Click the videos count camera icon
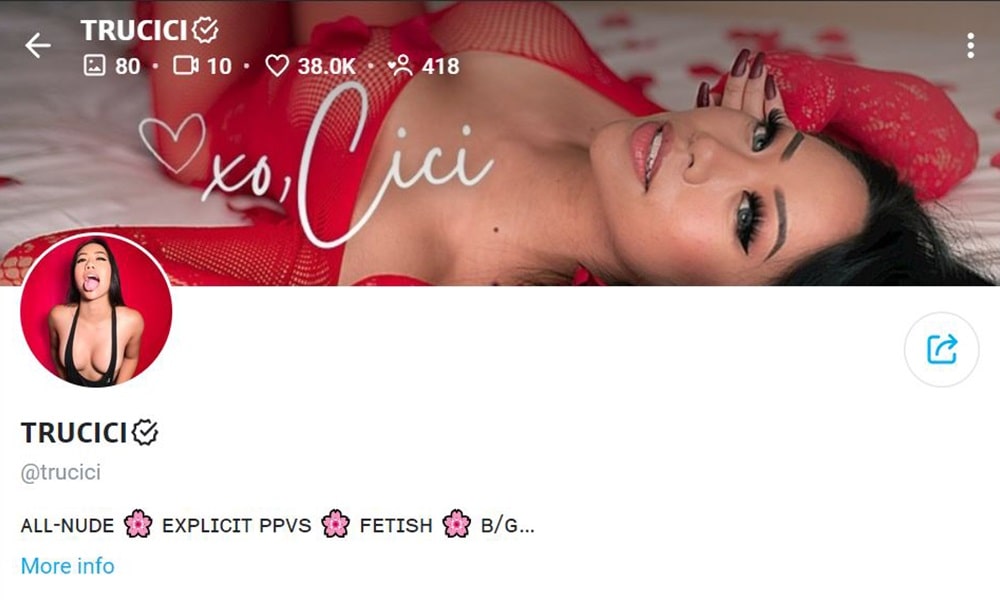 (x=186, y=65)
